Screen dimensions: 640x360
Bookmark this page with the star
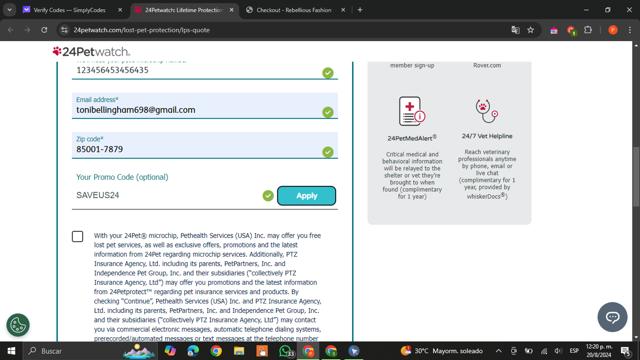tap(531, 30)
